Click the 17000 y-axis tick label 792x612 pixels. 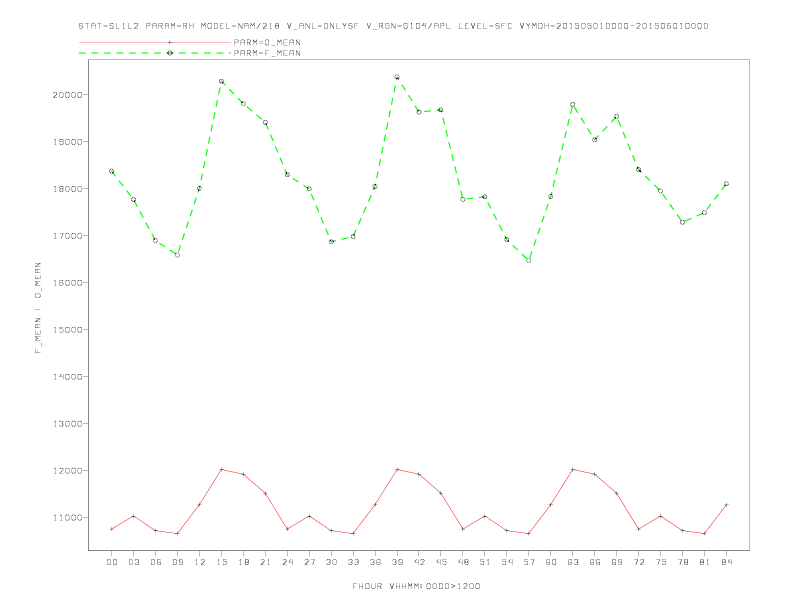pyautogui.click(x=68, y=236)
